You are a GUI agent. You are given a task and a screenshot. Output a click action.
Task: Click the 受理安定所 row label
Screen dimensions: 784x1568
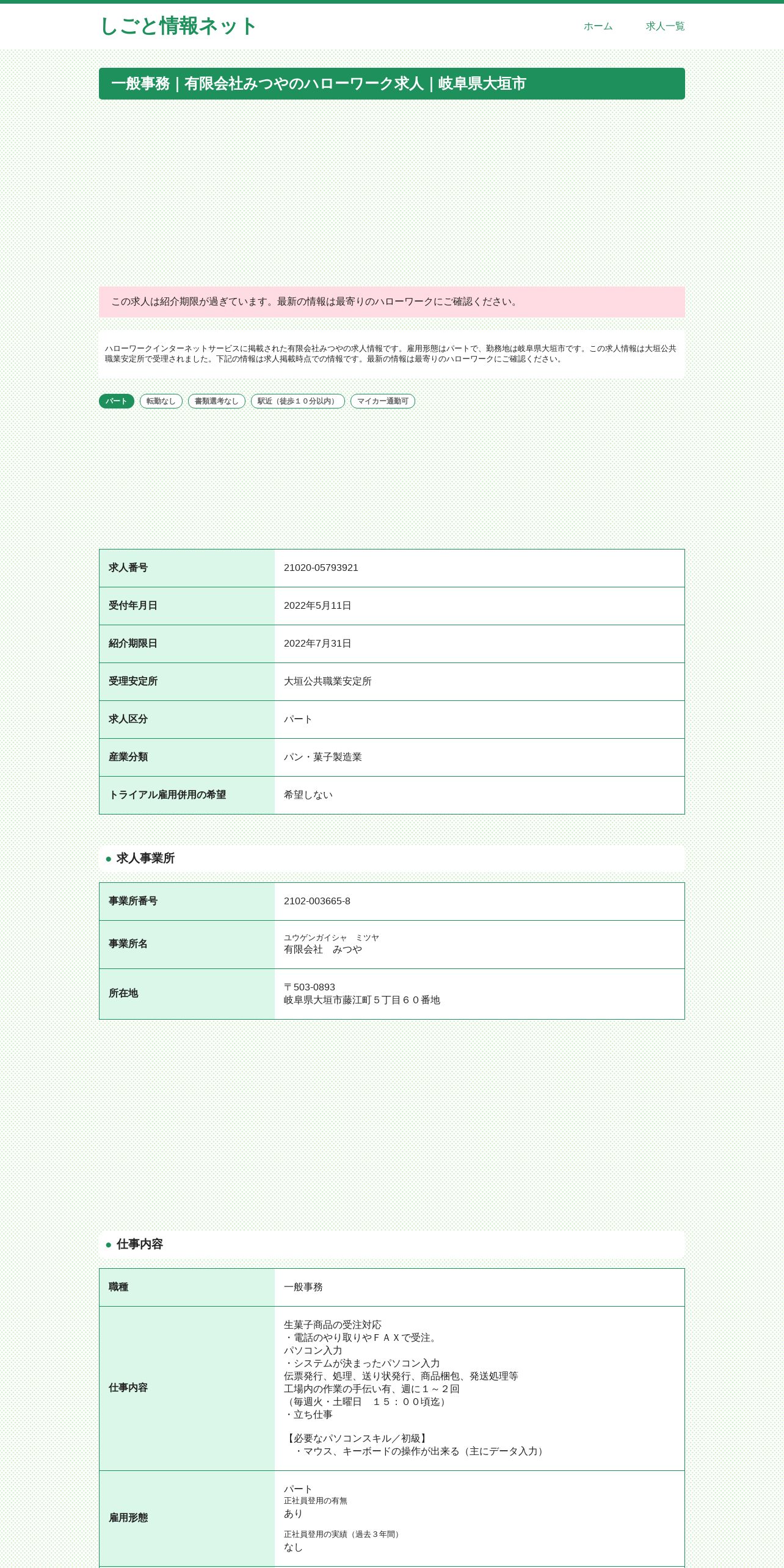(x=133, y=681)
